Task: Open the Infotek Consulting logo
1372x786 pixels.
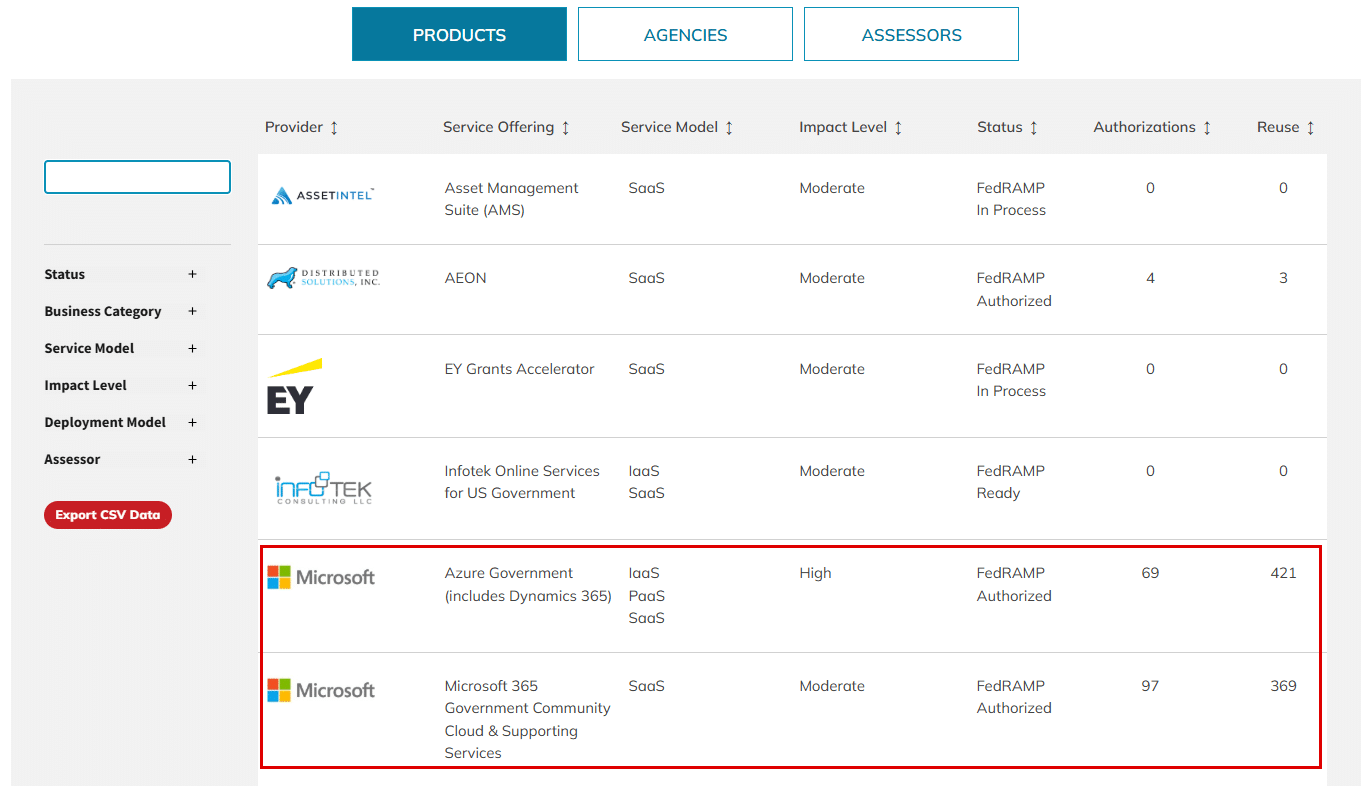Action: [x=323, y=488]
